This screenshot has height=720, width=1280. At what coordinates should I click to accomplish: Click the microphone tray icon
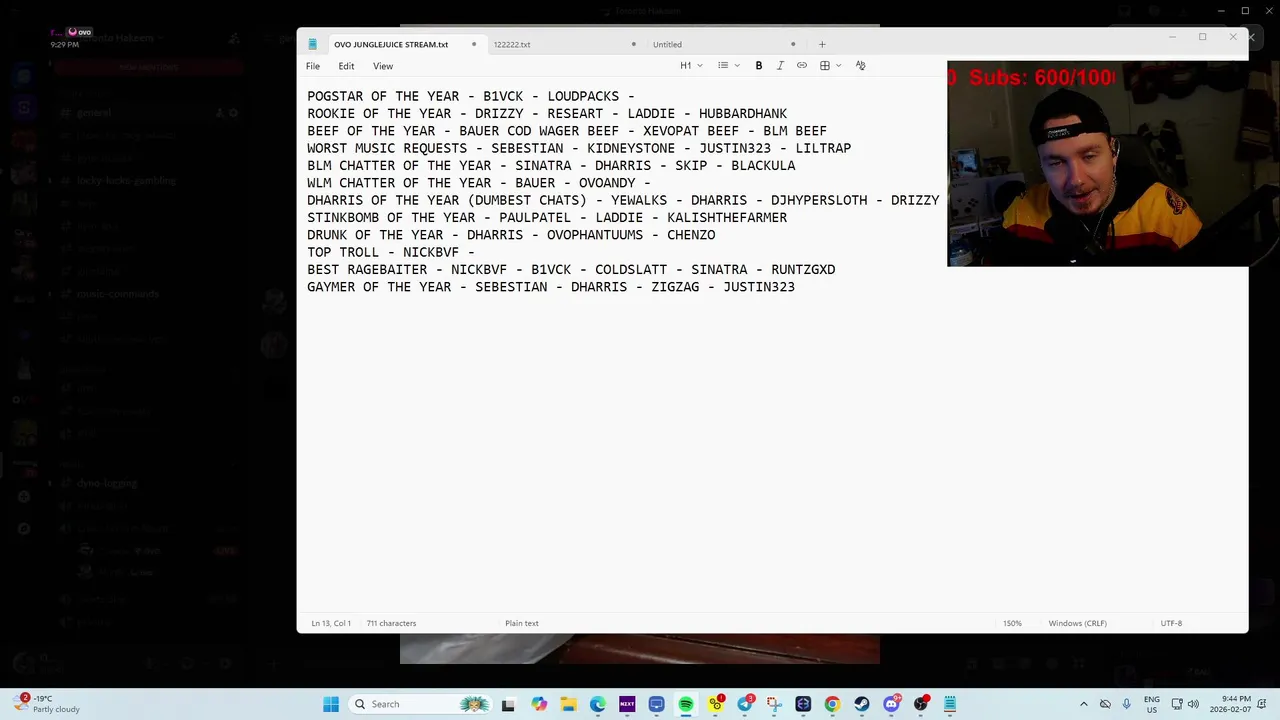[x=1127, y=704]
